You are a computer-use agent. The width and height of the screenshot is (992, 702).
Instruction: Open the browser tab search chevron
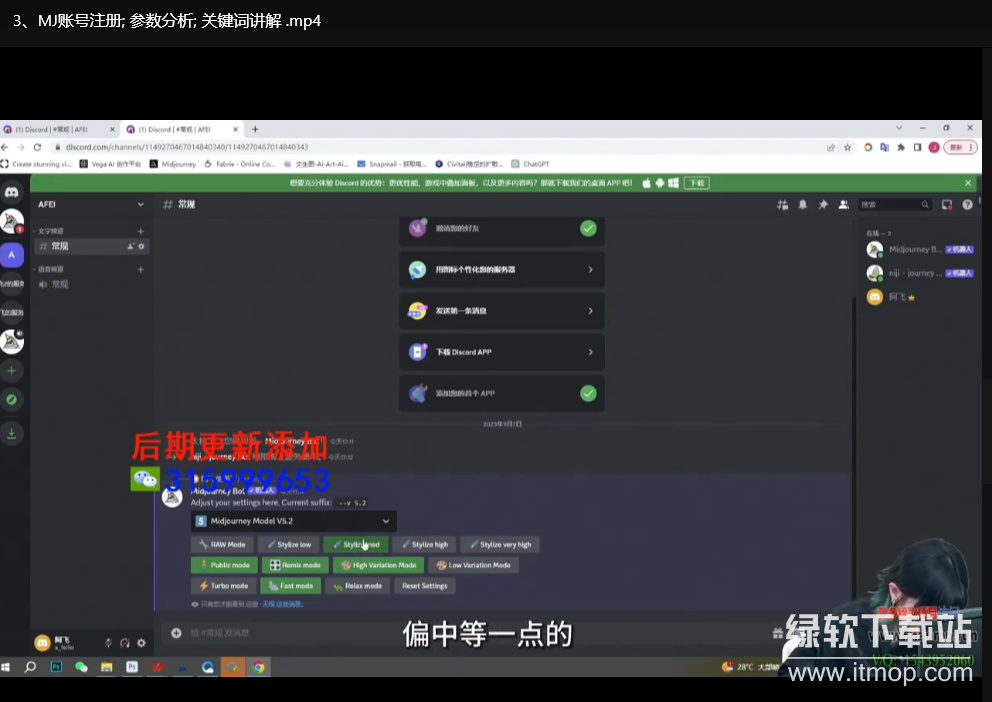point(899,128)
